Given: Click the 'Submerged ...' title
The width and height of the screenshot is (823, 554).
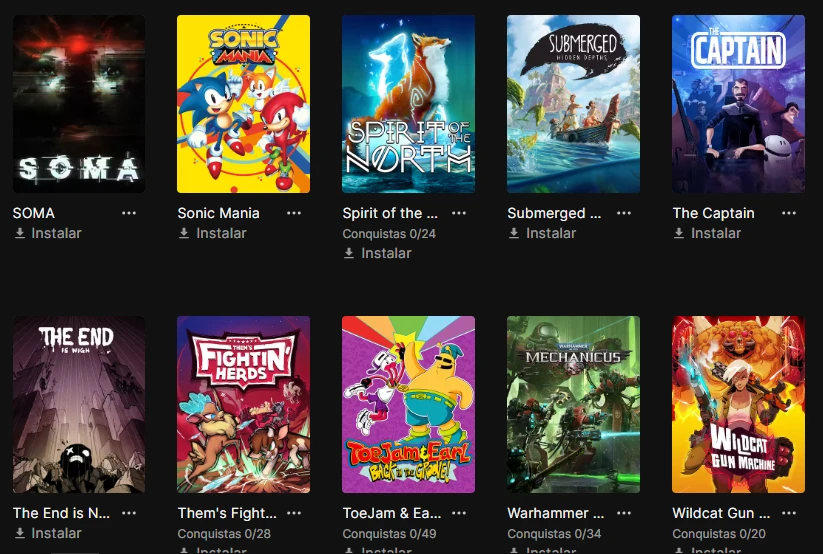Looking at the screenshot, I should pyautogui.click(x=554, y=213).
